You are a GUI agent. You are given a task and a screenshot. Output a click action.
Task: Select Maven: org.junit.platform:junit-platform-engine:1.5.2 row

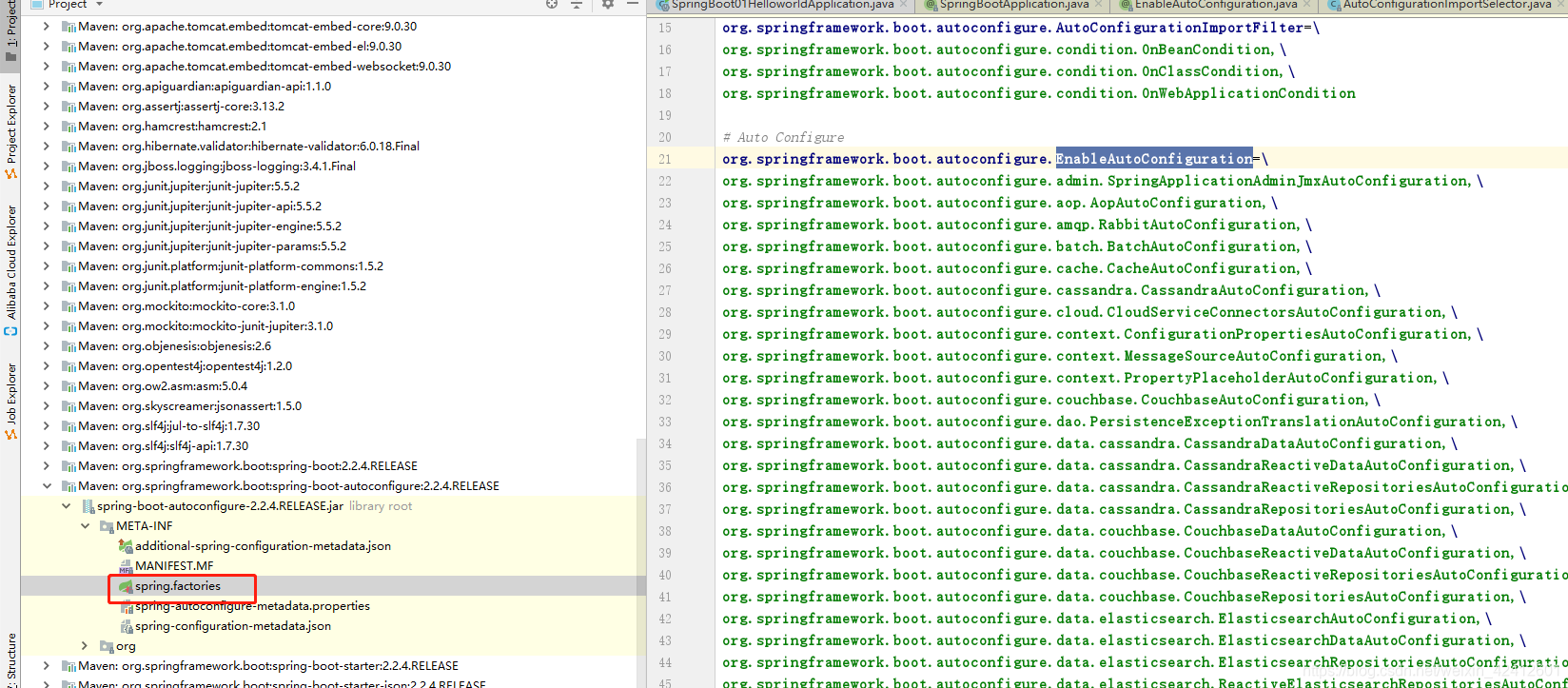333,286
